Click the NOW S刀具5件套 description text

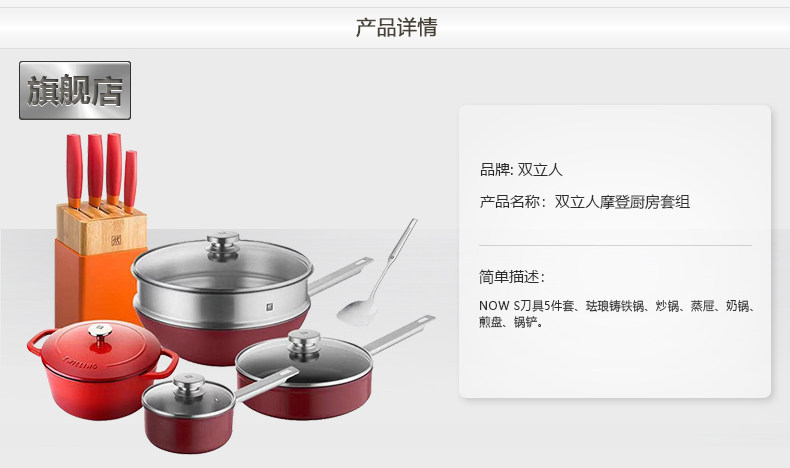pos(526,306)
